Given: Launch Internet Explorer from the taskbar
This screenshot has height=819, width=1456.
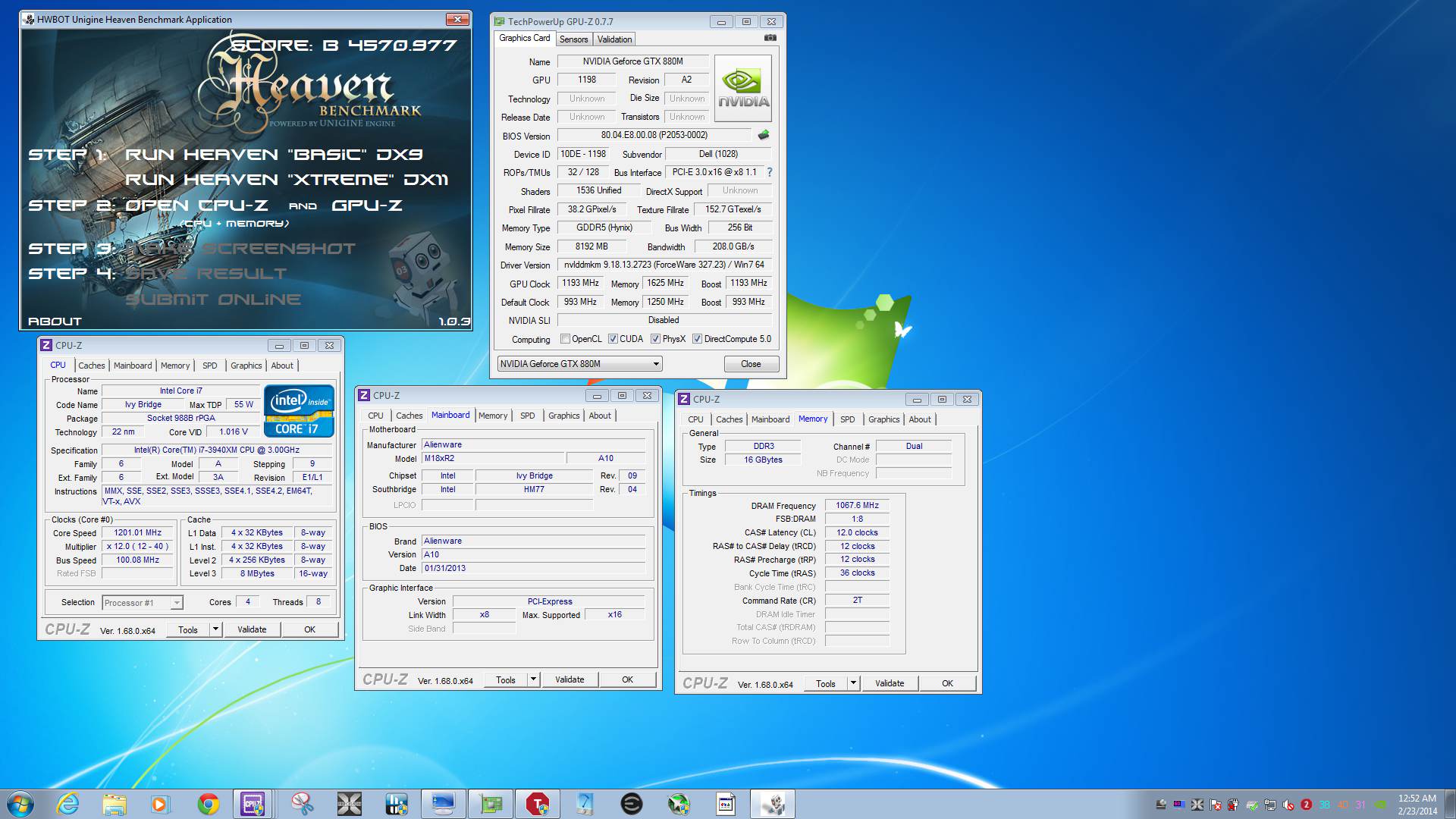Looking at the screenshot, I should [68, 804].
